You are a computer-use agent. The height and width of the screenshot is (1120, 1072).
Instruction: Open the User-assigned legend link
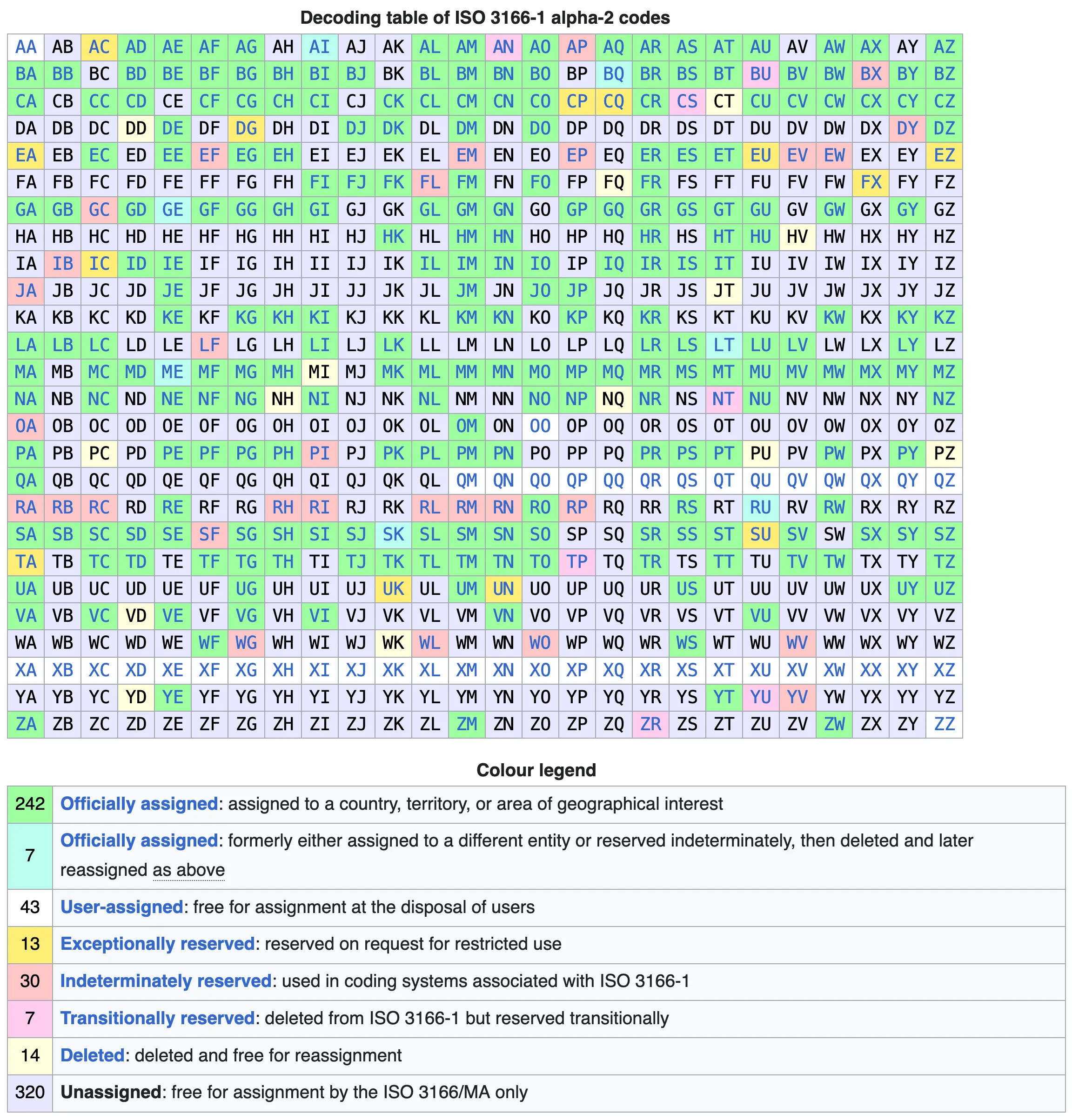click(x=121, y=907)
